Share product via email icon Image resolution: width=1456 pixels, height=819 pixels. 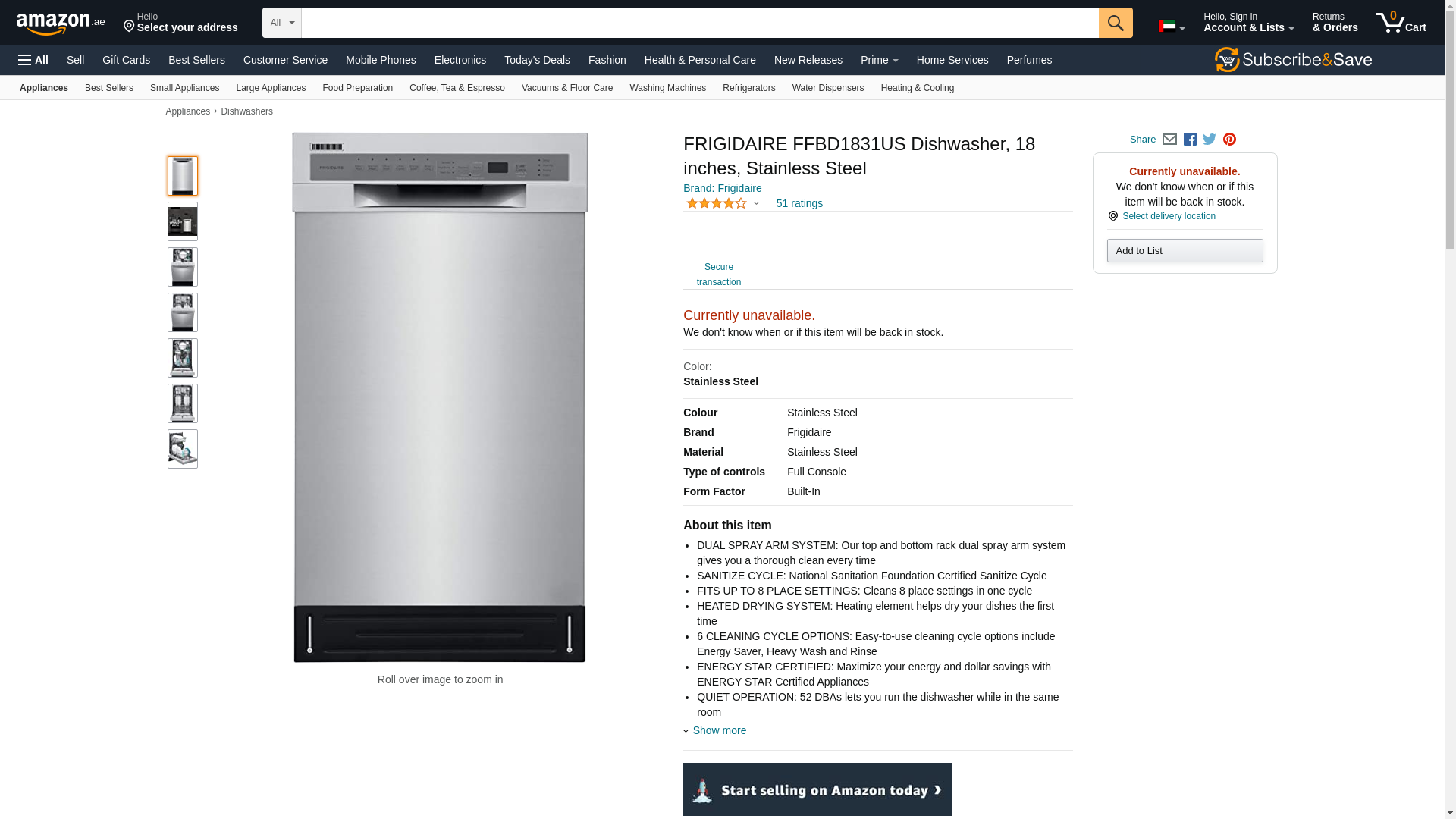pyautogui.click(x=1169, y=140)
